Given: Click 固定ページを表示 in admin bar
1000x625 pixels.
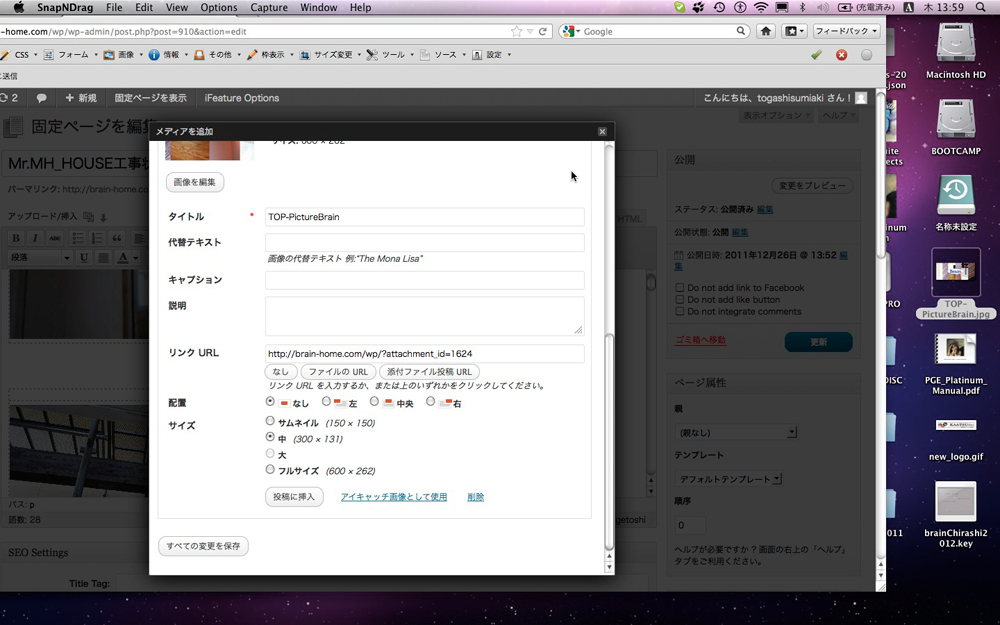Looking at the screenshot, I should point(151,98).
